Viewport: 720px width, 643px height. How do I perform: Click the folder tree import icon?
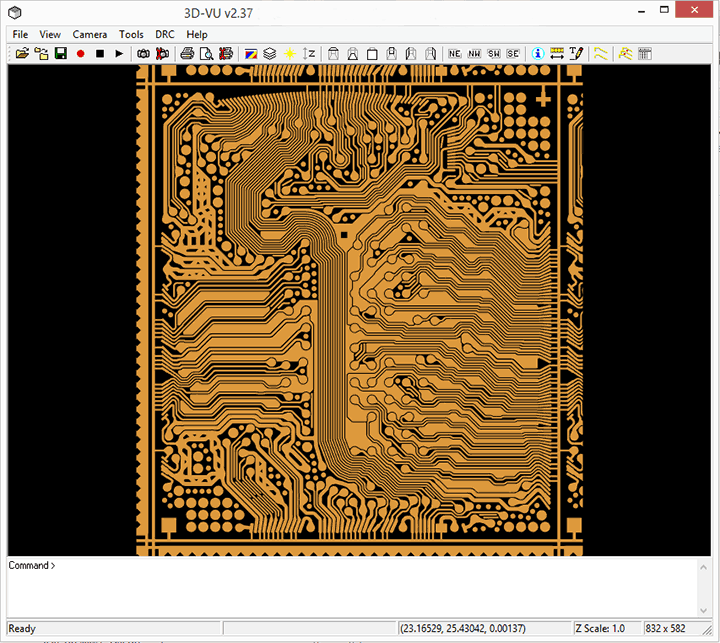click(41, 54)
